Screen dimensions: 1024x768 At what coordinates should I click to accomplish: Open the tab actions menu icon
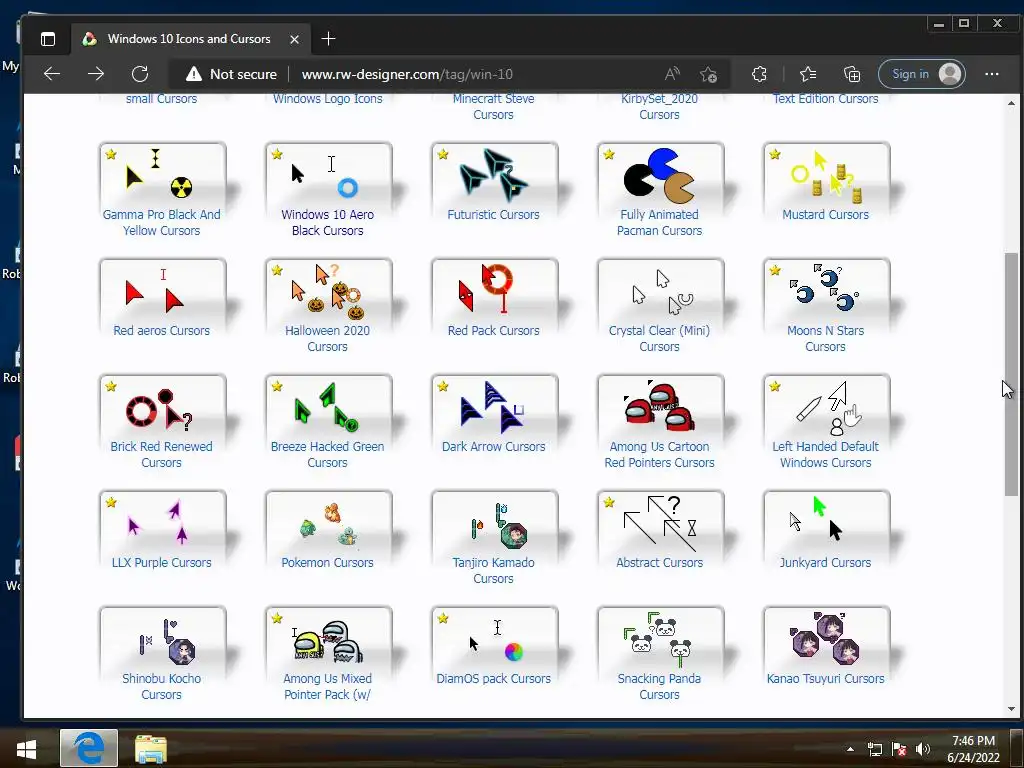coord(48,39)
